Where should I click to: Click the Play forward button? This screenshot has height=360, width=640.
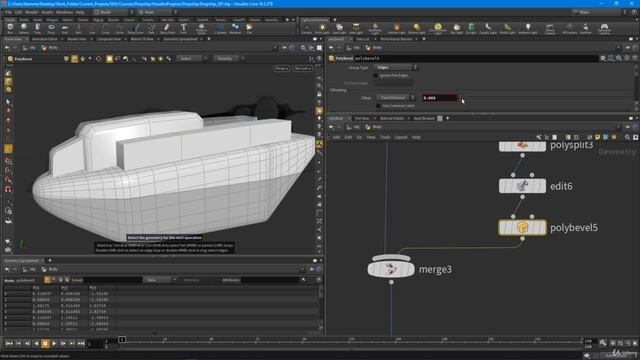54,344
